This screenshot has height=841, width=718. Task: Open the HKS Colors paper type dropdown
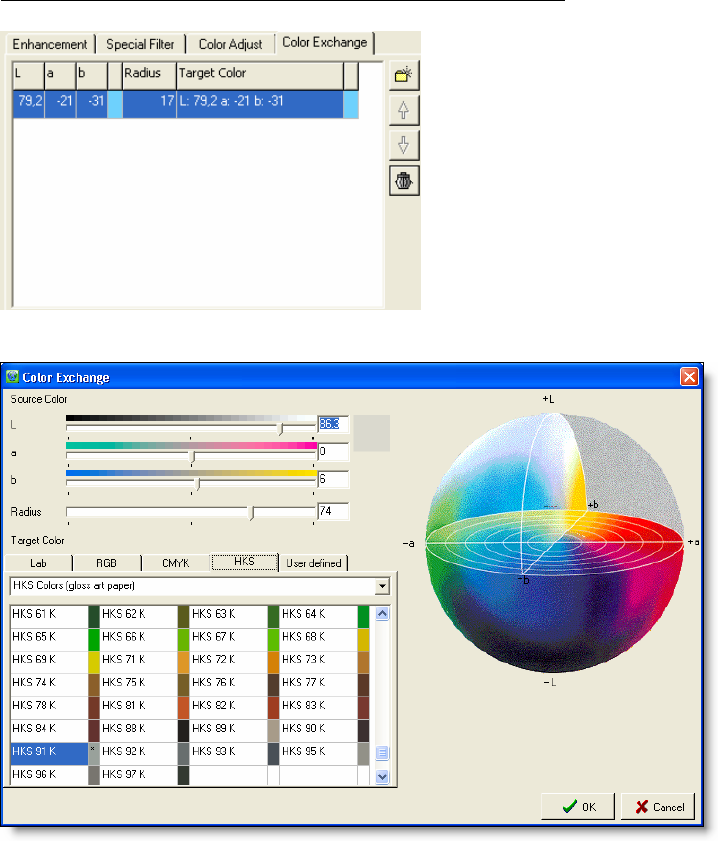tap(382, 585)
